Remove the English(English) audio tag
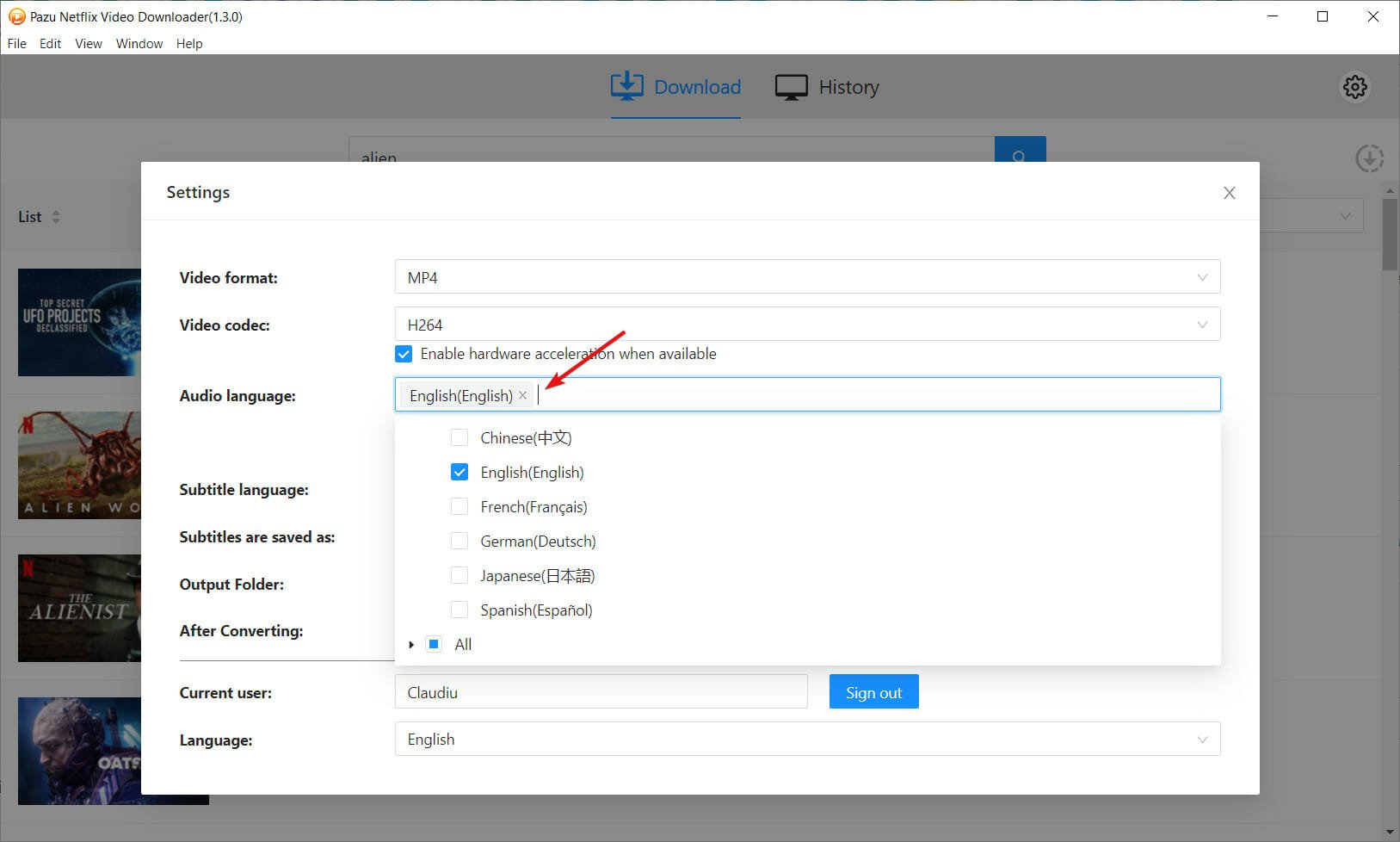This screenshot has height=842, width=1400. pos(522,395)
